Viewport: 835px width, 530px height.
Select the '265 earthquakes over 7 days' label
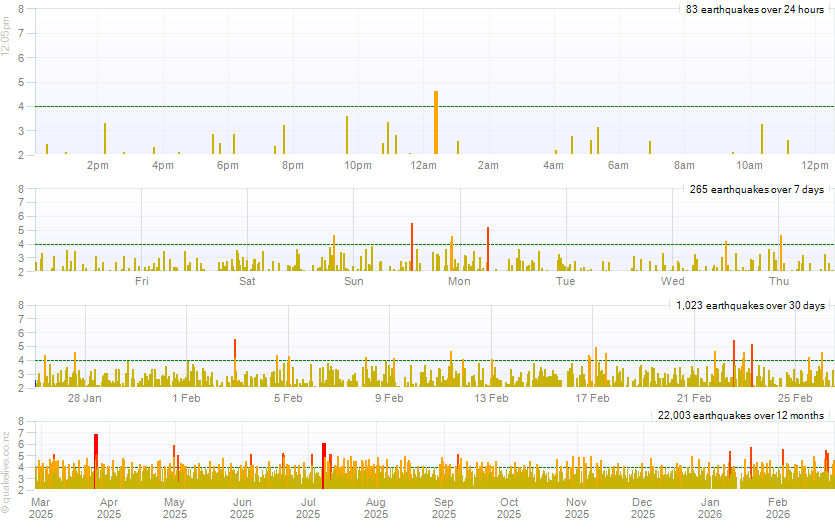pos(757,189)
